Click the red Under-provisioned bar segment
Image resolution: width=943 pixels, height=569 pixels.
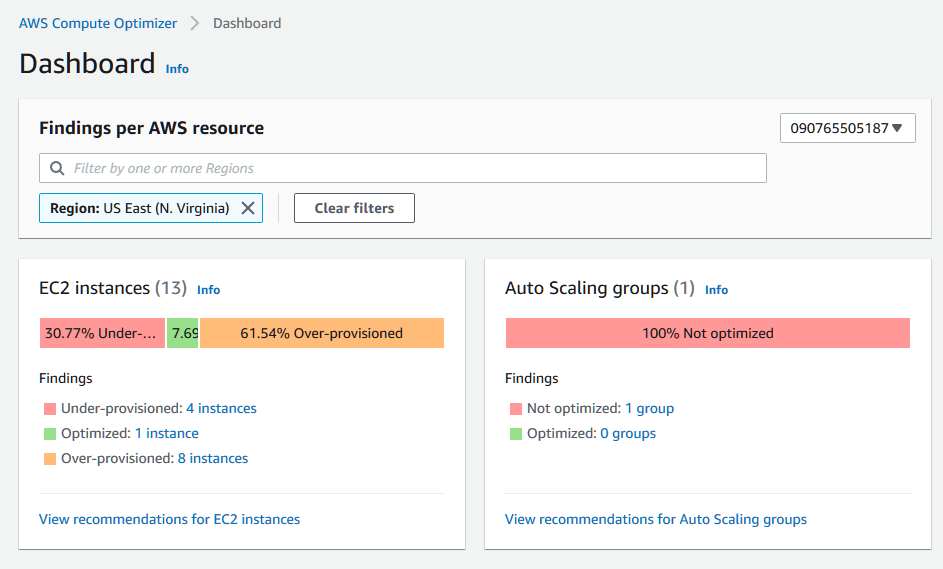pyautogui.click(x=102, y=333)
